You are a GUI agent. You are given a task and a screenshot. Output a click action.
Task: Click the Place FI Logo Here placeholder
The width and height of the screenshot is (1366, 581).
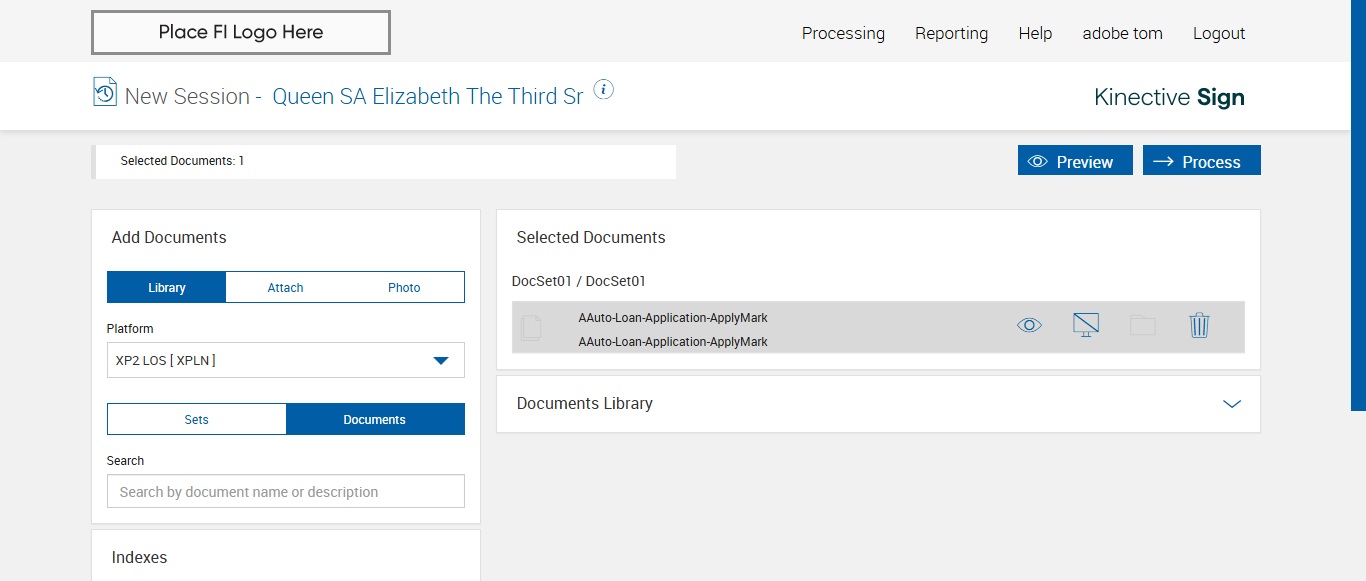(241, 33)
